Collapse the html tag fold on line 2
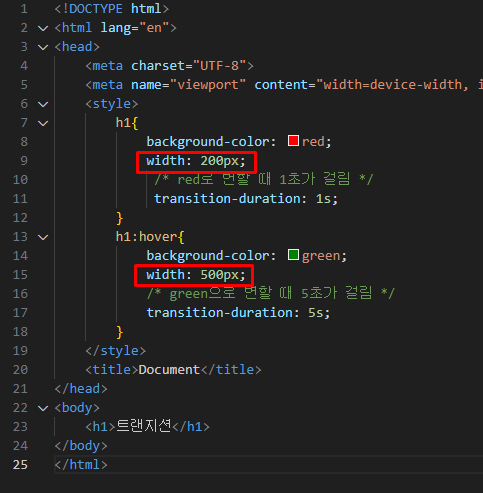Viewport: 483px width, 493px height. pyautogui.click(x=43, y=28)
